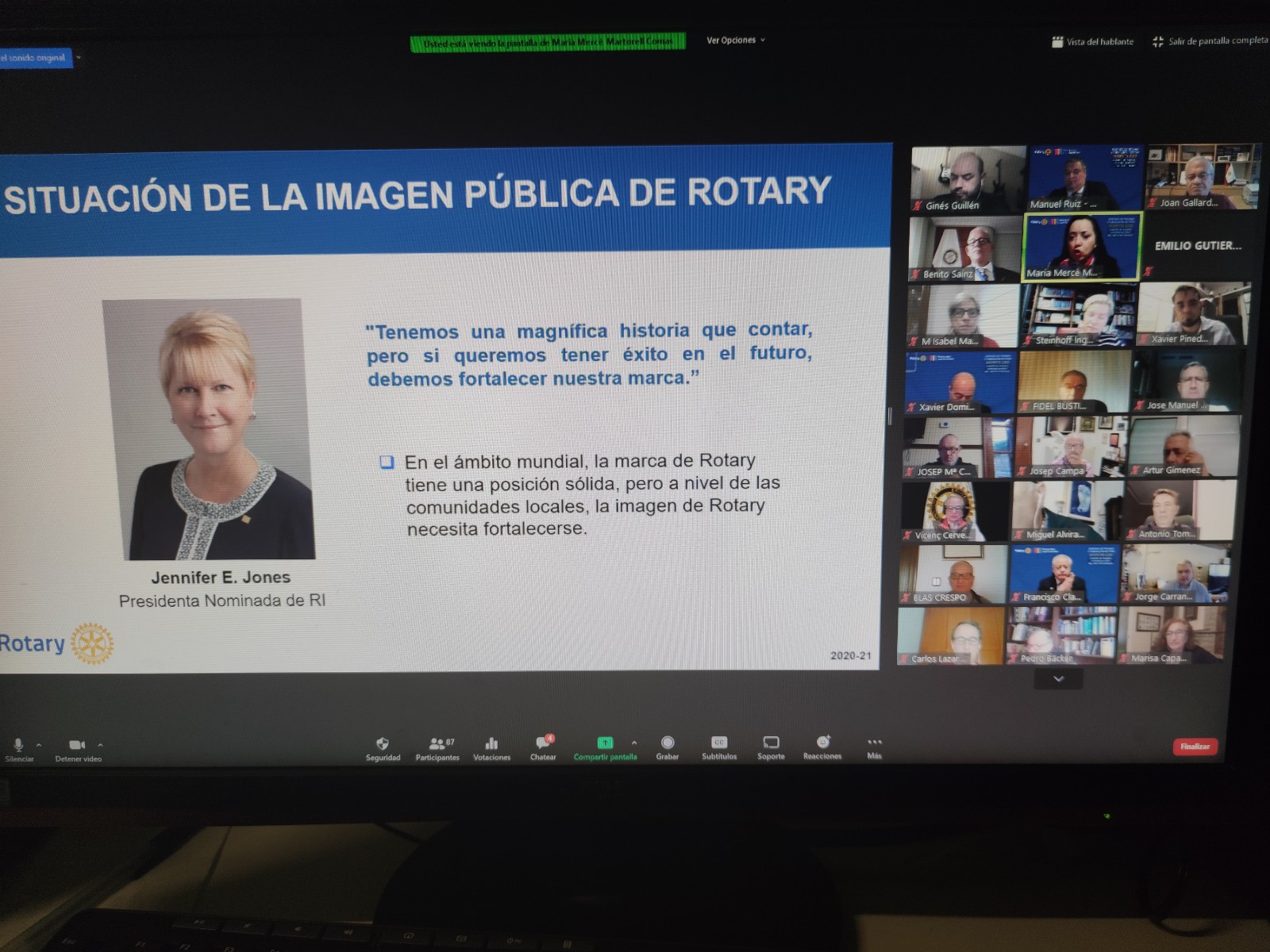Expand the original sound dropdown arrow
This screenshot has width=1270, height=952.
(79, 58)
